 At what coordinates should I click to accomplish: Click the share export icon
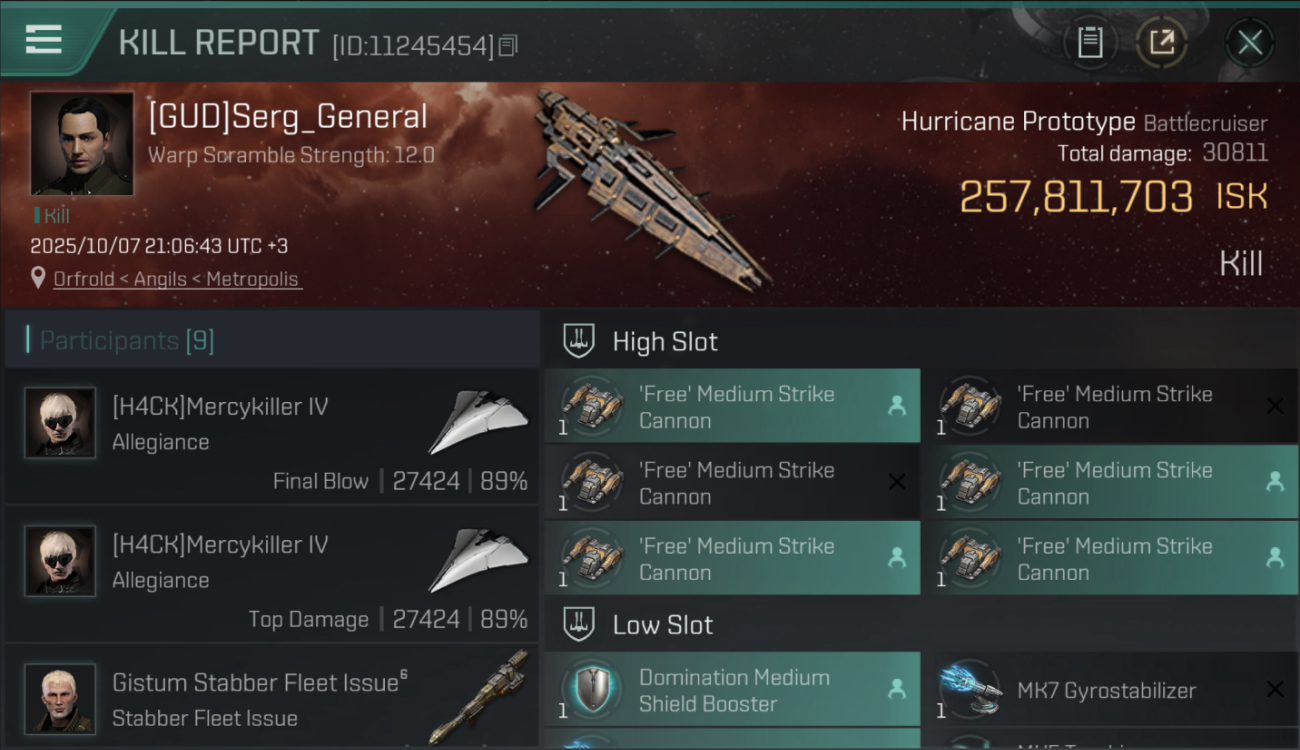tap(1161, 42)
